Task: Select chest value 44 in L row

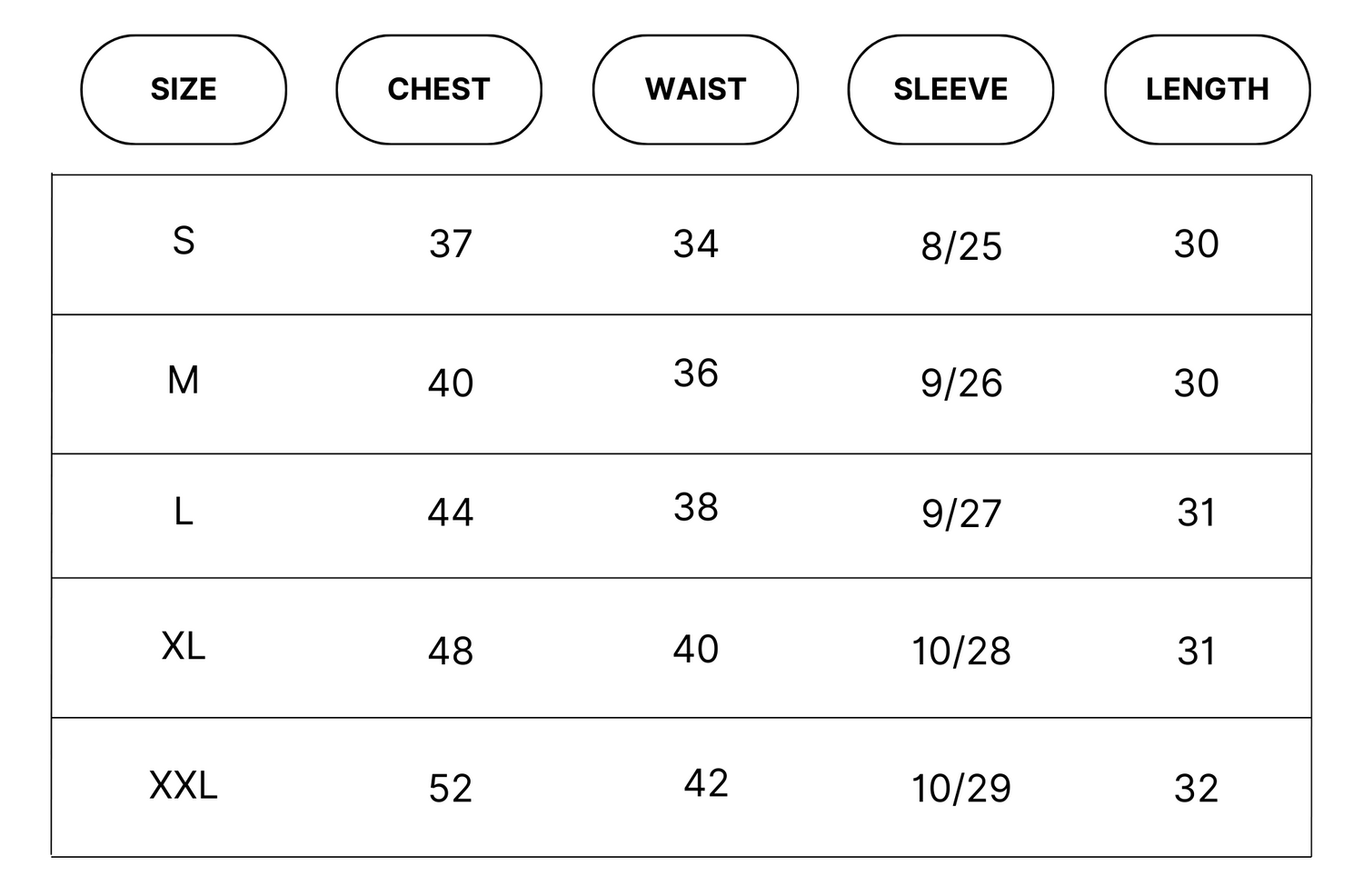Action: point(451,513)
